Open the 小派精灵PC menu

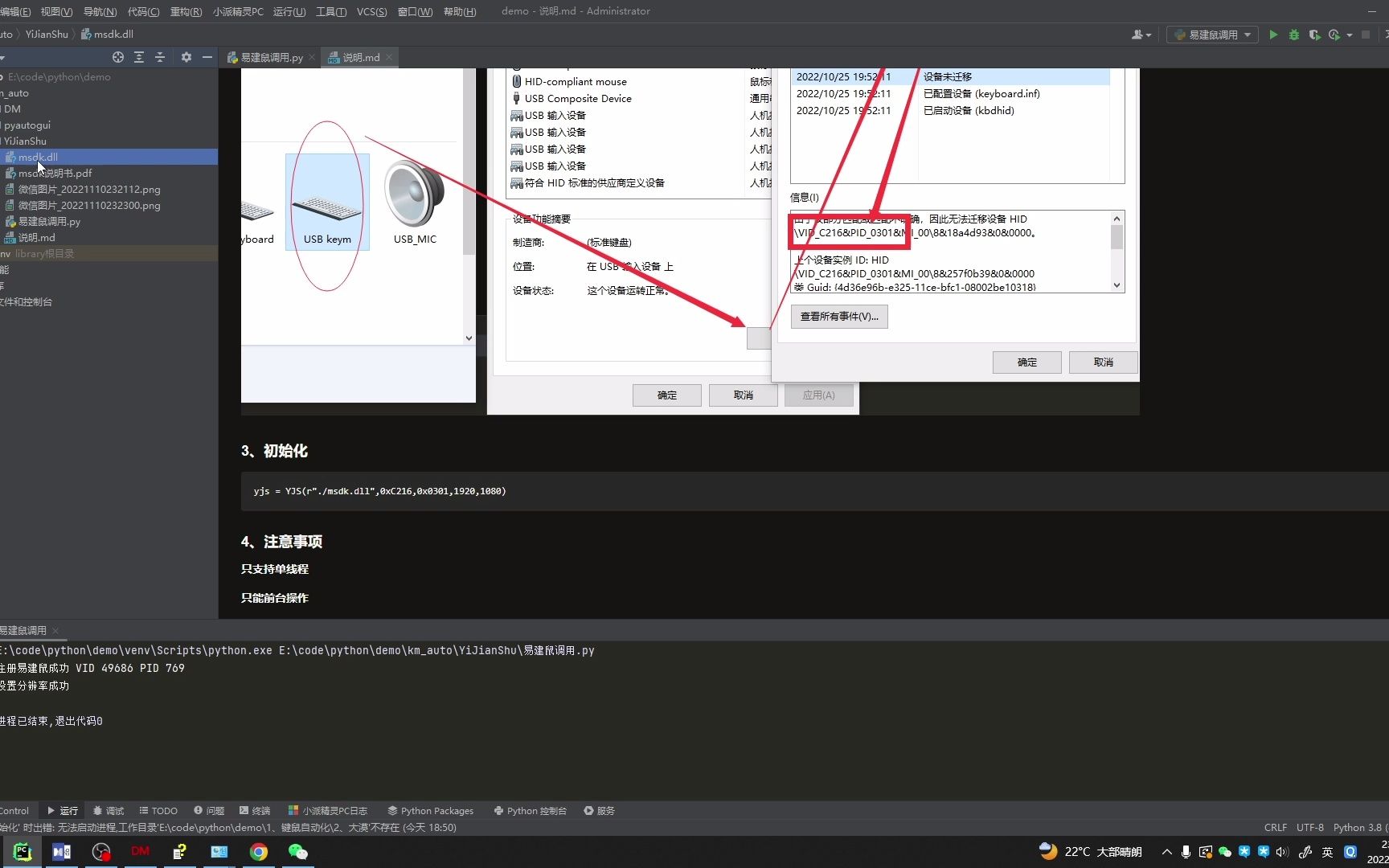238,11
